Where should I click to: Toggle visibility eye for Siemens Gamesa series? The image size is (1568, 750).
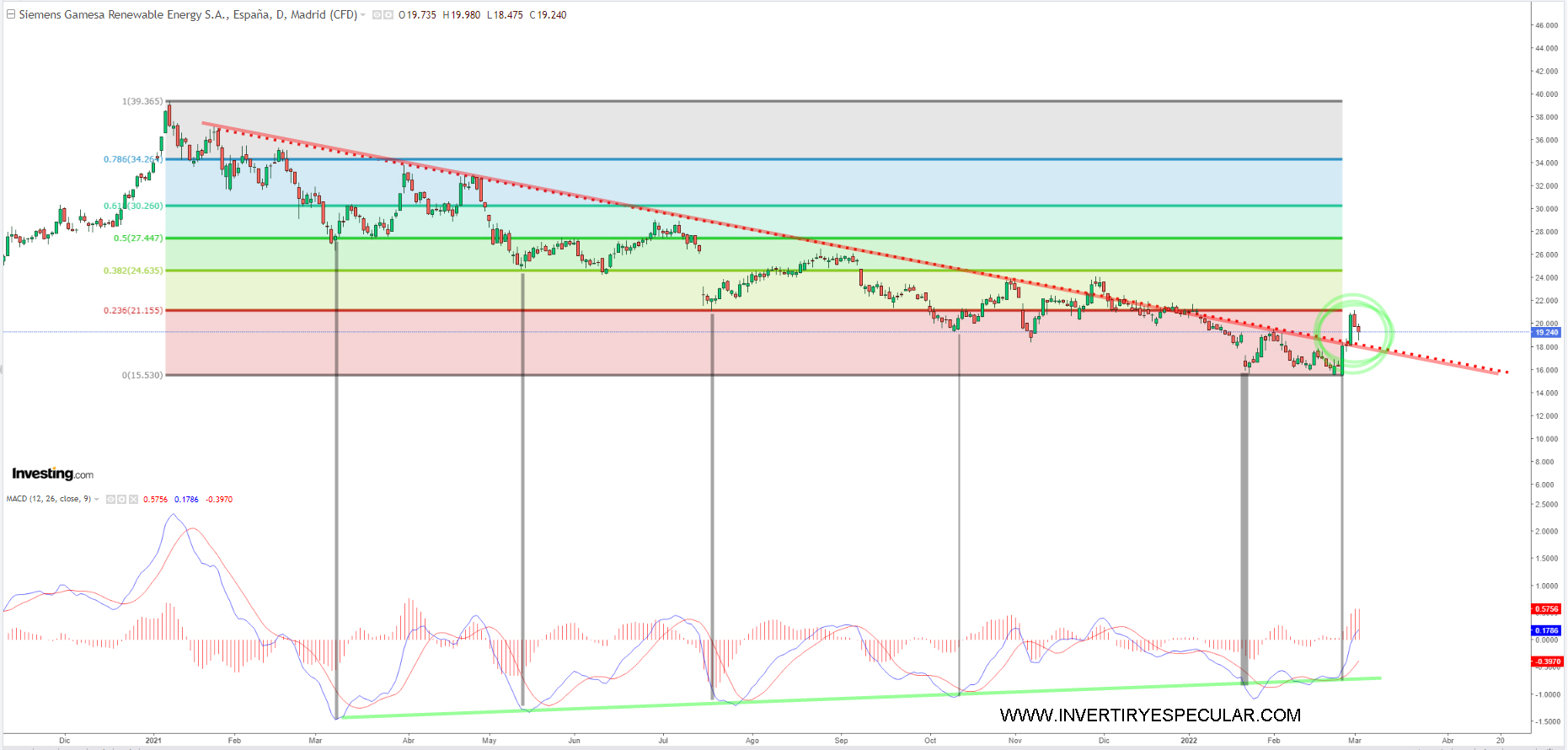[377, 15]
